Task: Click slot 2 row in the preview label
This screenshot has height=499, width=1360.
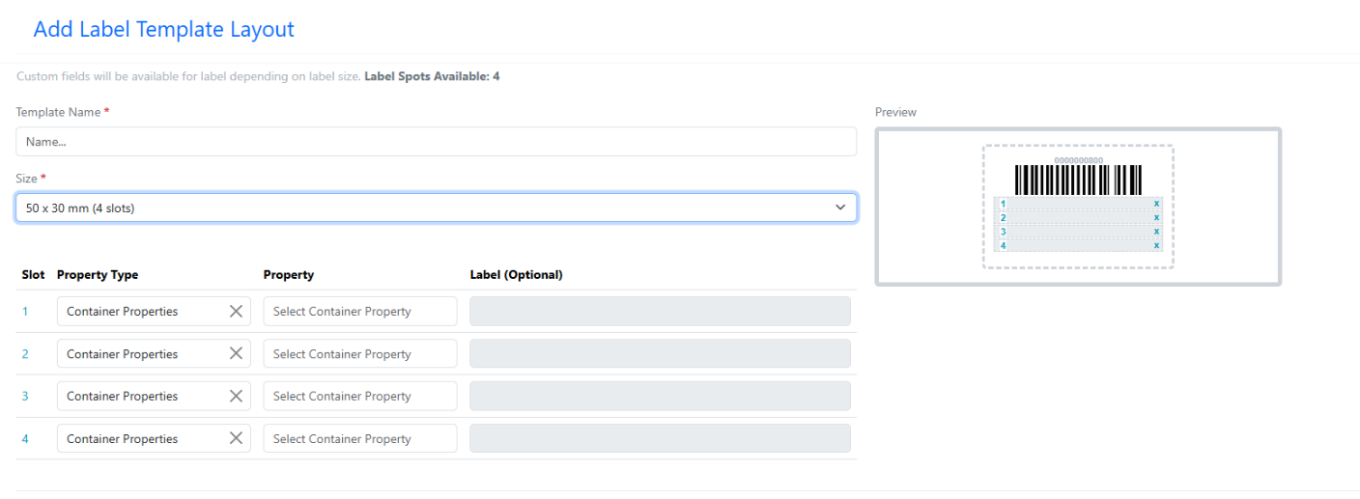Action: click(x=1078, y=218)
